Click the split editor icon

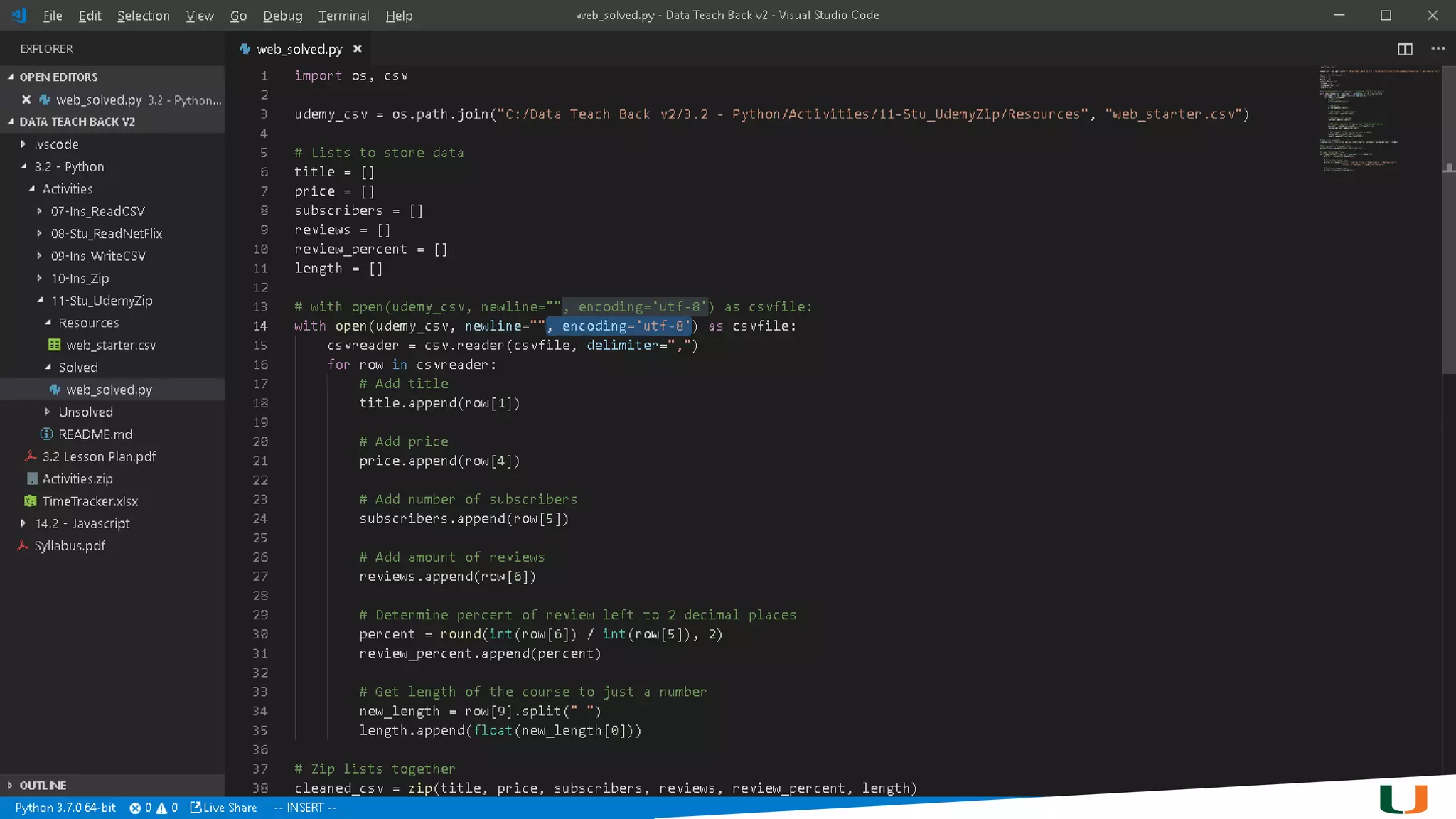click(x=1405, y=48)
